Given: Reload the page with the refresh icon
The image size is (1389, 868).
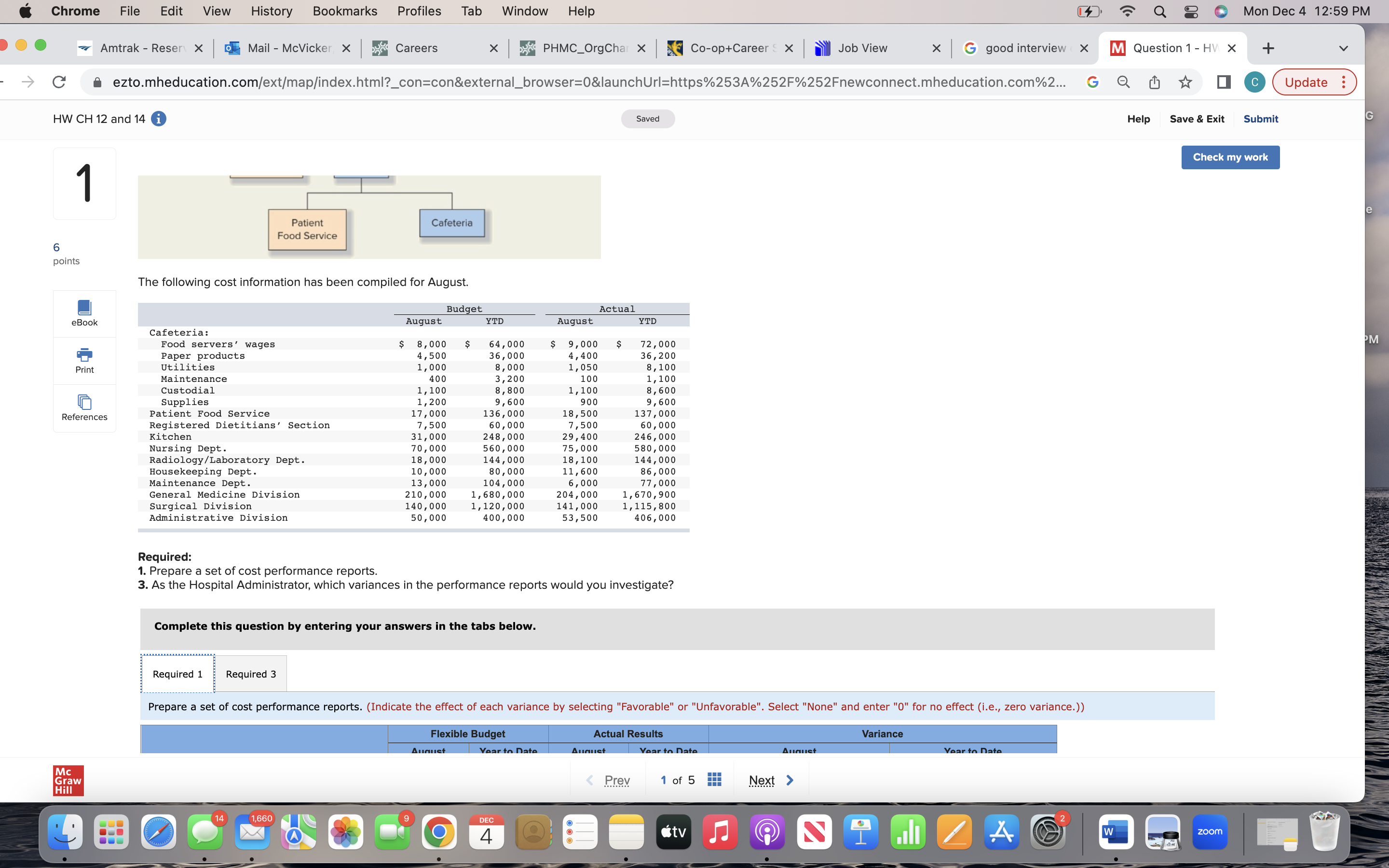Looking at the screenshot, I should [x=59, y=82].
